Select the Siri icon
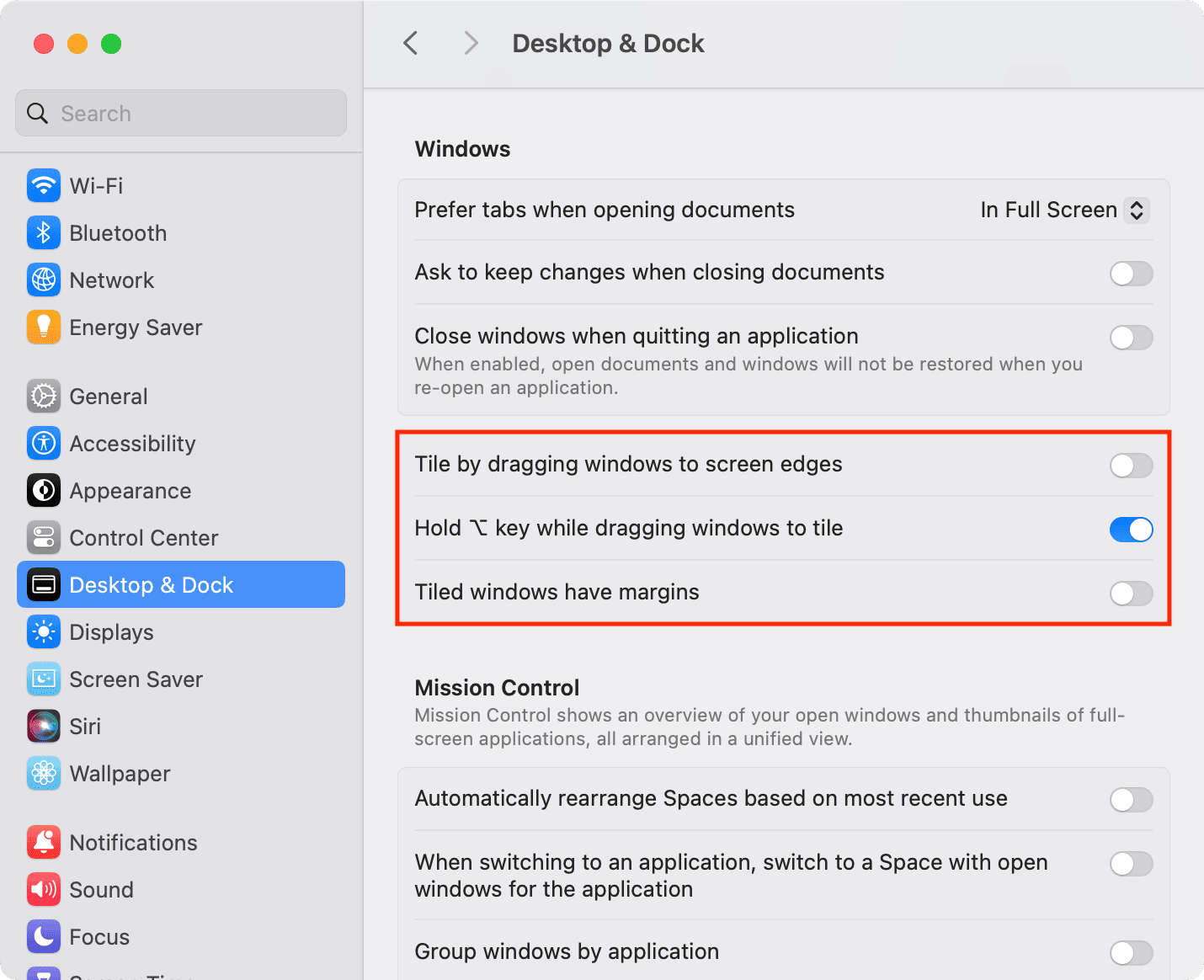 click(x=43, y=727)
